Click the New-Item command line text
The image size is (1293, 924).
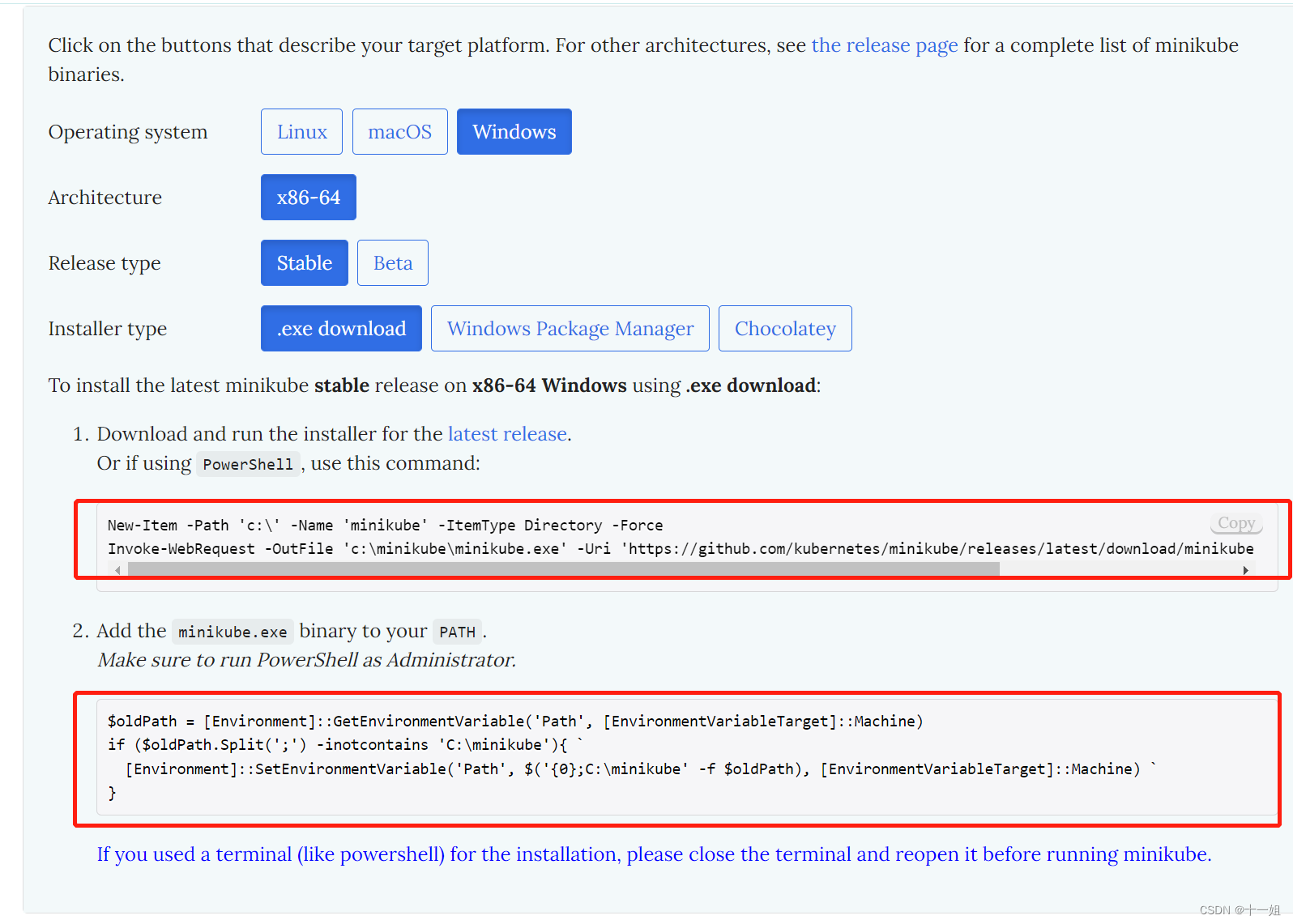[386, 525]
